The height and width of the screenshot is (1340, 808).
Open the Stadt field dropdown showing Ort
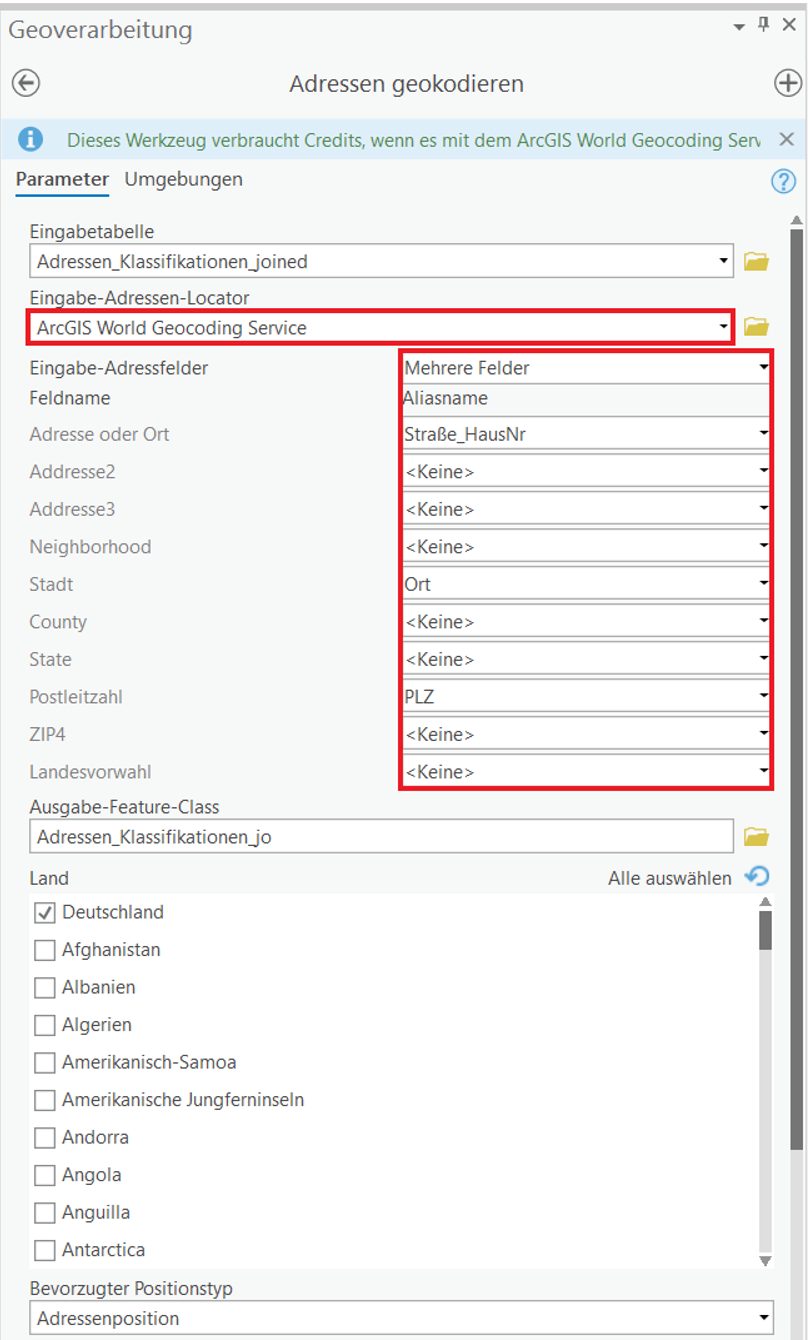[586, 584]
